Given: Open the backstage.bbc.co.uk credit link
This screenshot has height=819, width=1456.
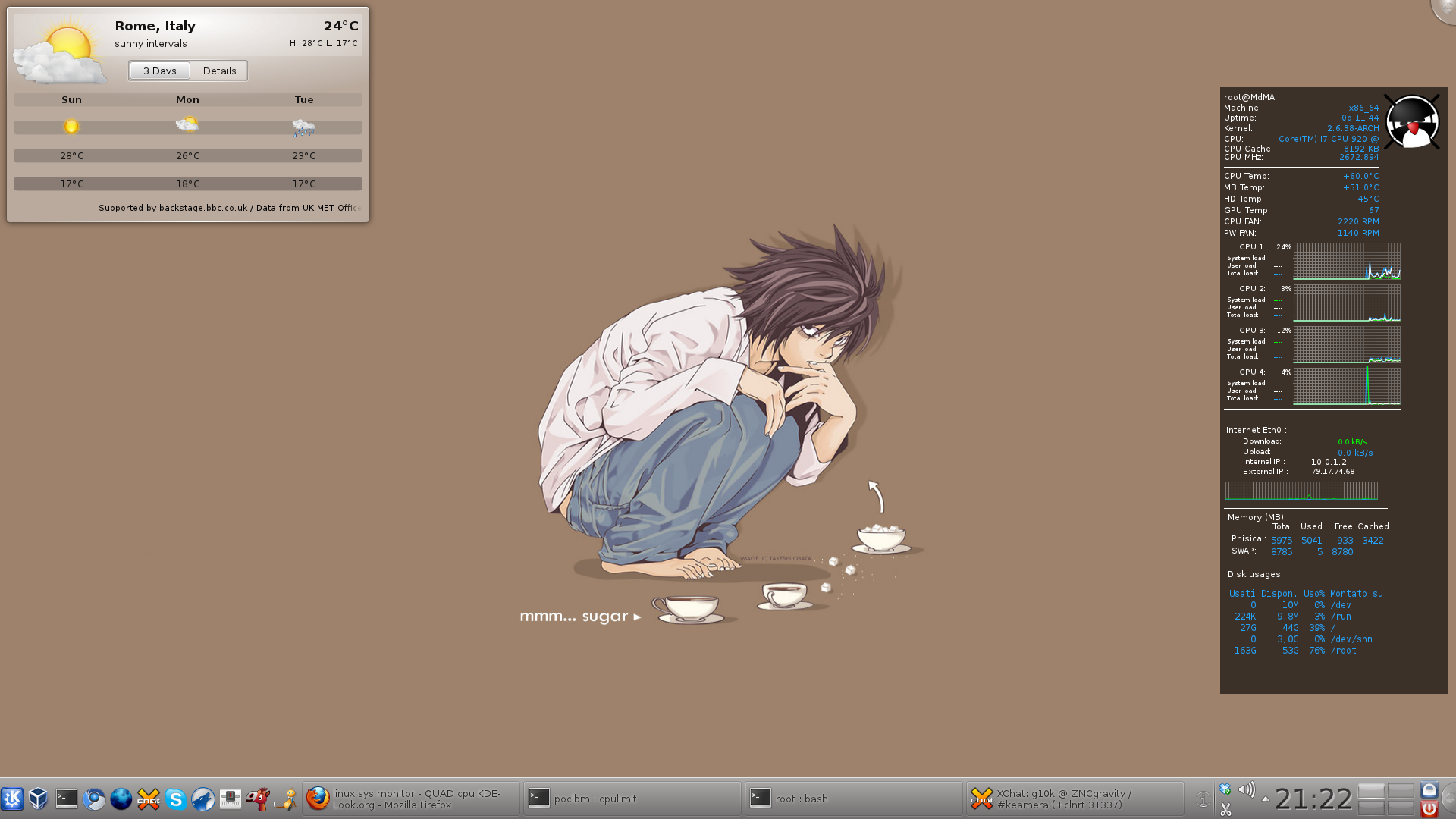Looking at the screenshot, I should pos(229,208).
